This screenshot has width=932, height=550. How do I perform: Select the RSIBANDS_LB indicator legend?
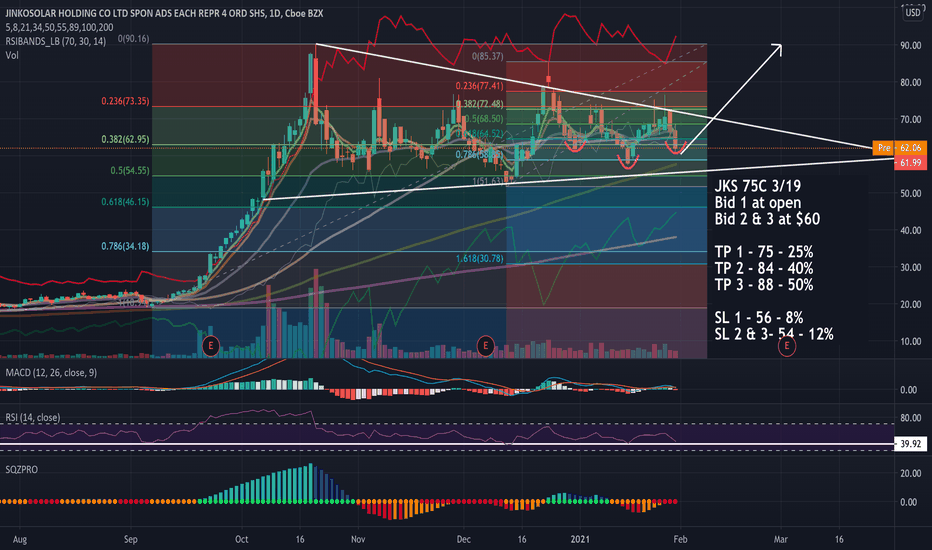(x=56, y=41)
